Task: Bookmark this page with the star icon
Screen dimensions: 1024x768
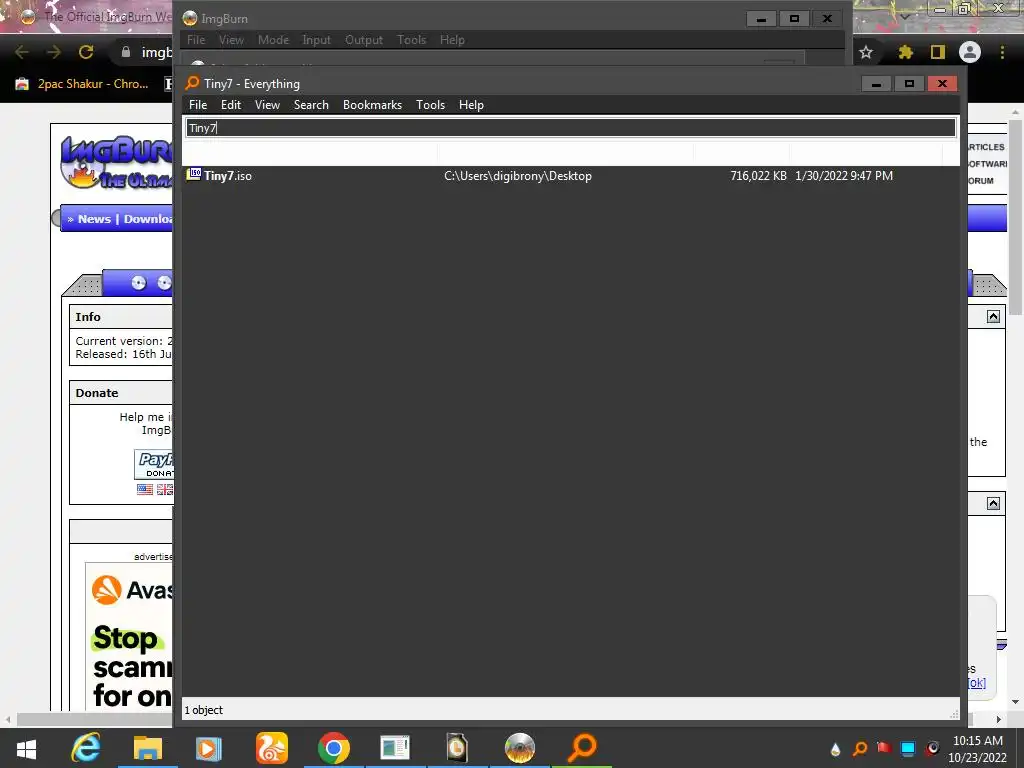Action: coord(866,52)
